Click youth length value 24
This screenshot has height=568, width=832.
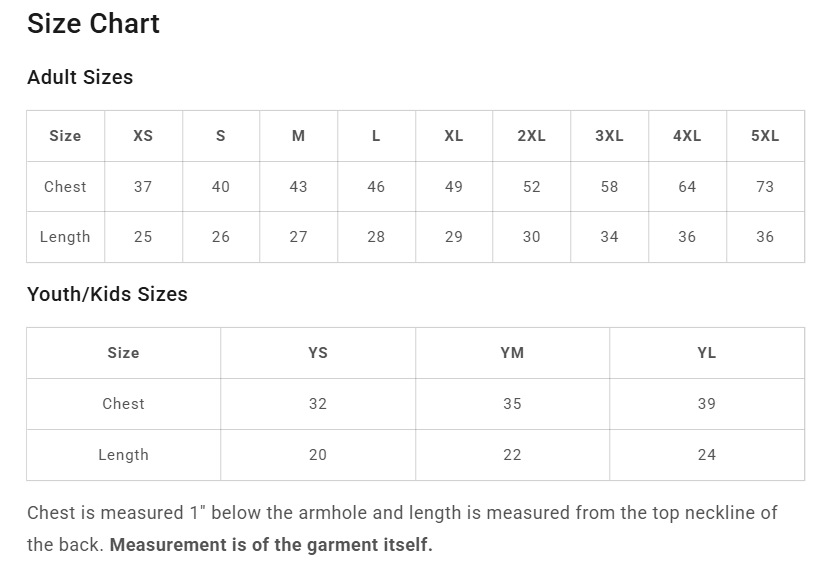[x=707, y=455]
